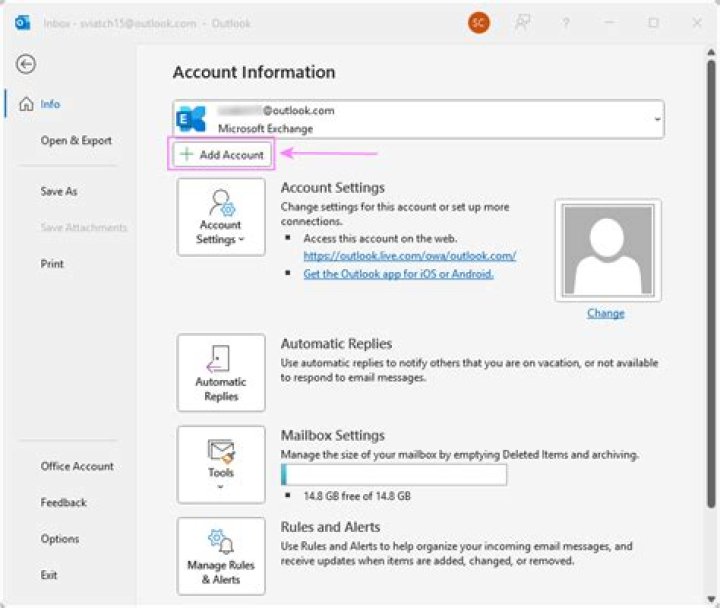The height and width of the screenshot is (608, 720).
Task: Click the coming soon feedback icon
Action: (522, 22)
